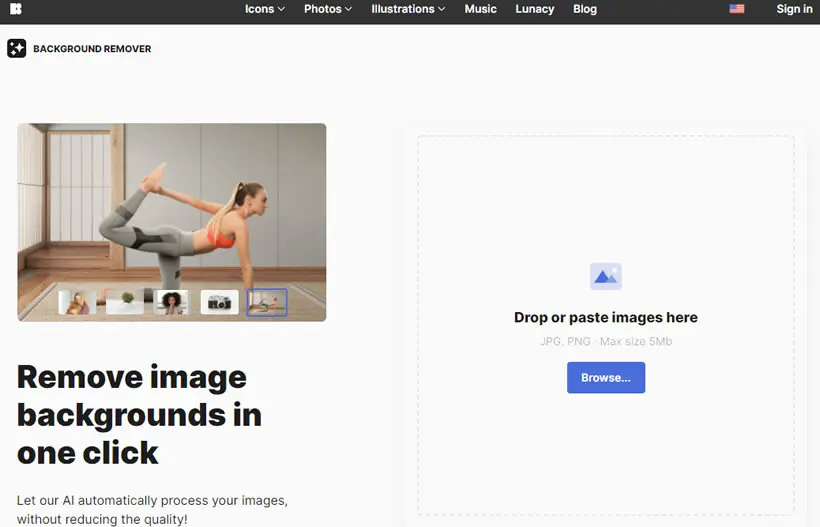Viewport: 820px width, 527px height.
Task: Select the highlighted yoga sample thumbnail
Action: [x=267, y=302]
